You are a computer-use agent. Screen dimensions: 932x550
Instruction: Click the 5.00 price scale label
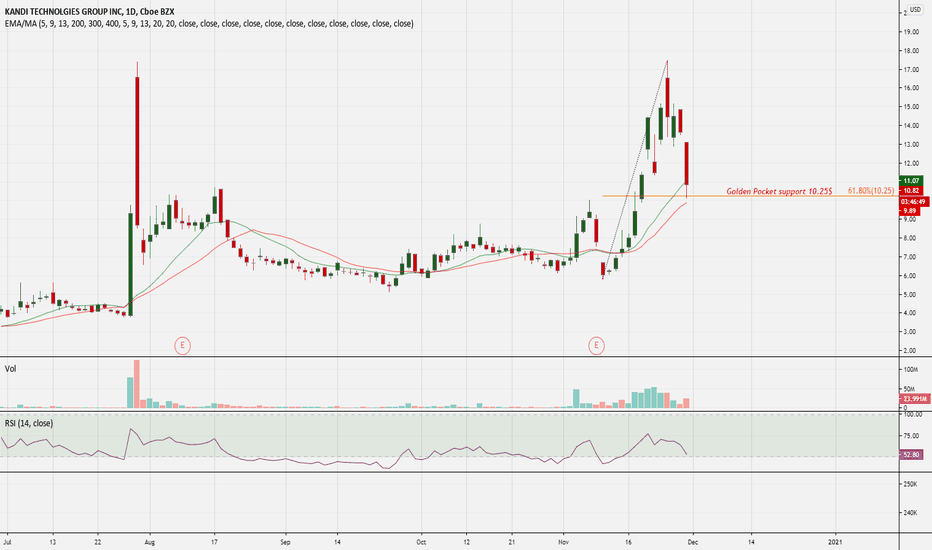pos(911,295)
